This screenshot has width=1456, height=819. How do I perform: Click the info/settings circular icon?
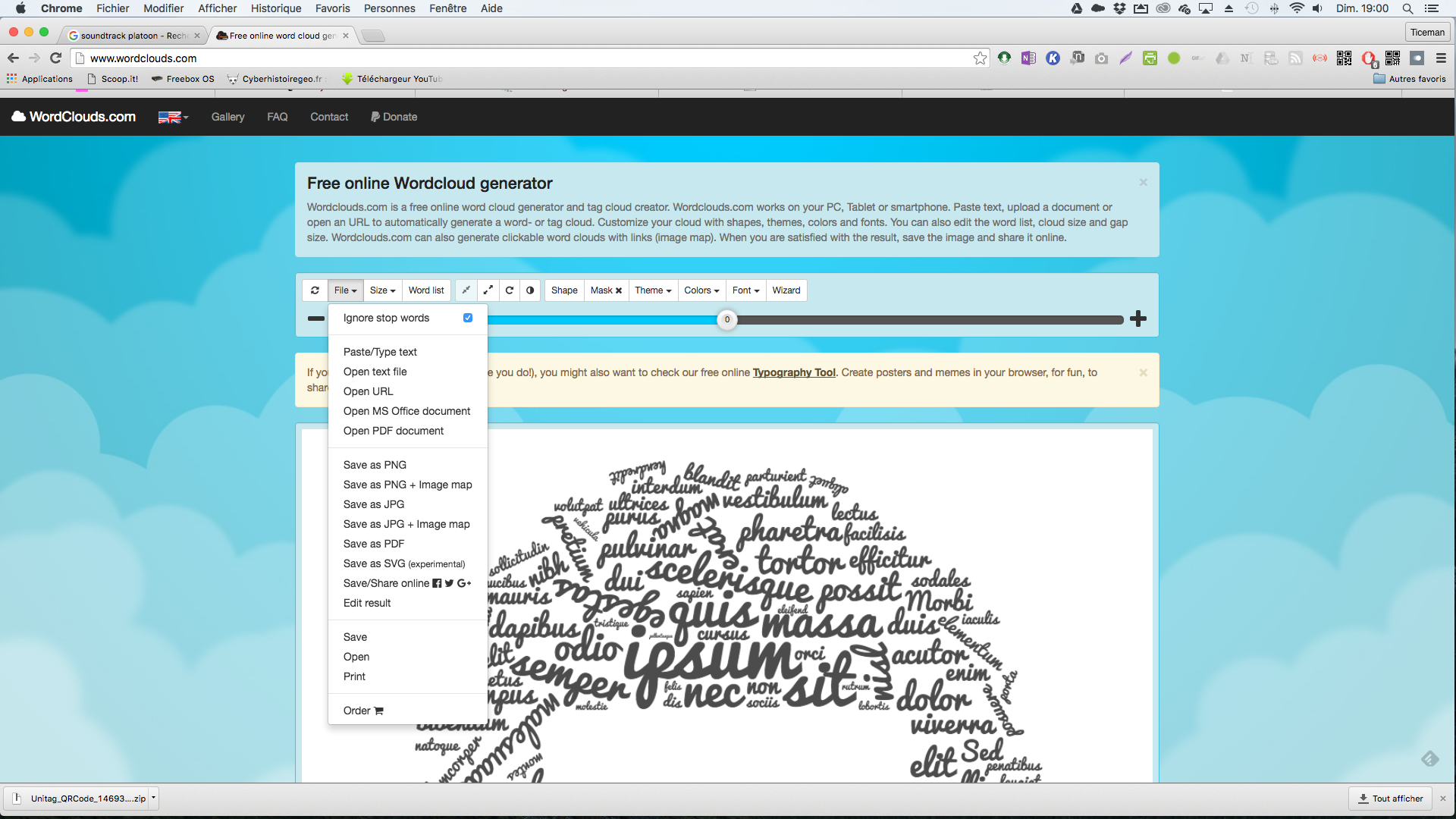click(530, 290)
